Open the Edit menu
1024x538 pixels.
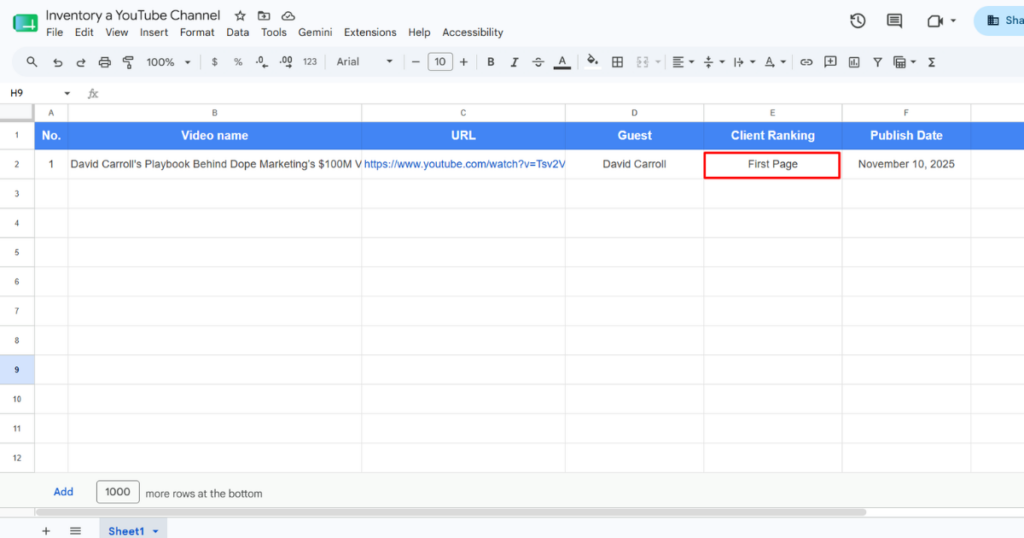[x=84, y=33]
